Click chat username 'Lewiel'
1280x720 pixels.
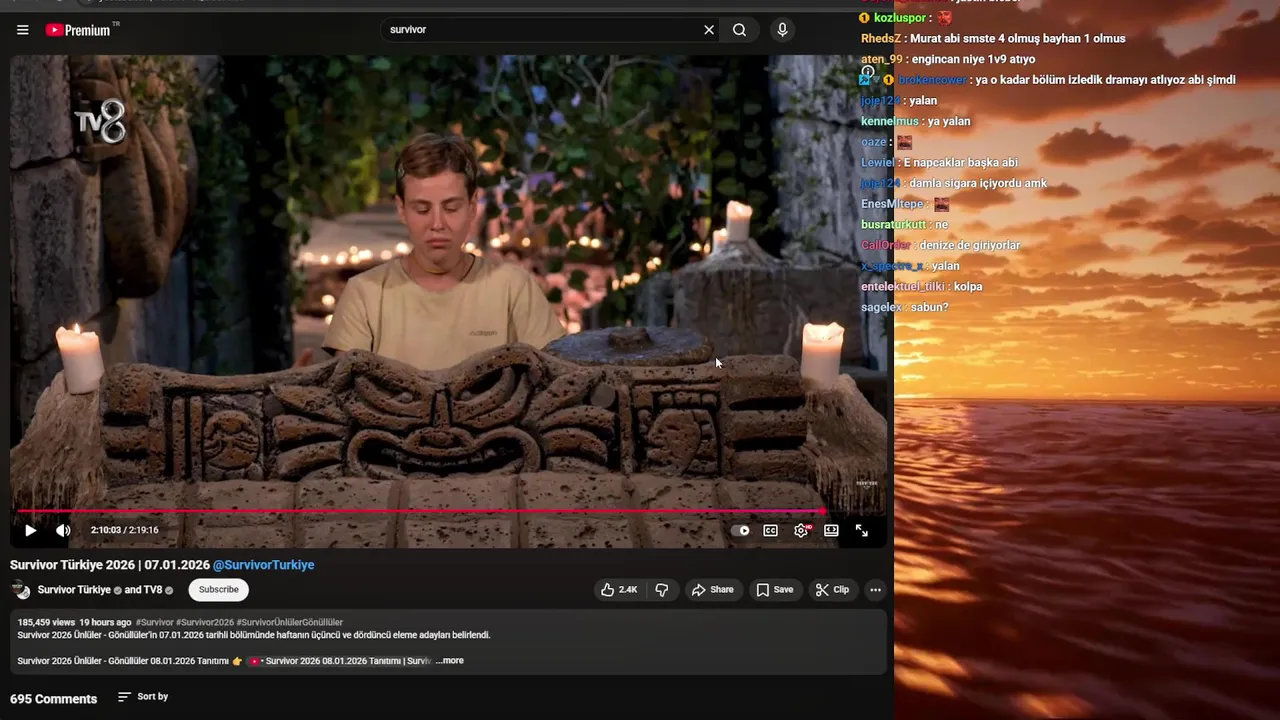coord(878,163)
